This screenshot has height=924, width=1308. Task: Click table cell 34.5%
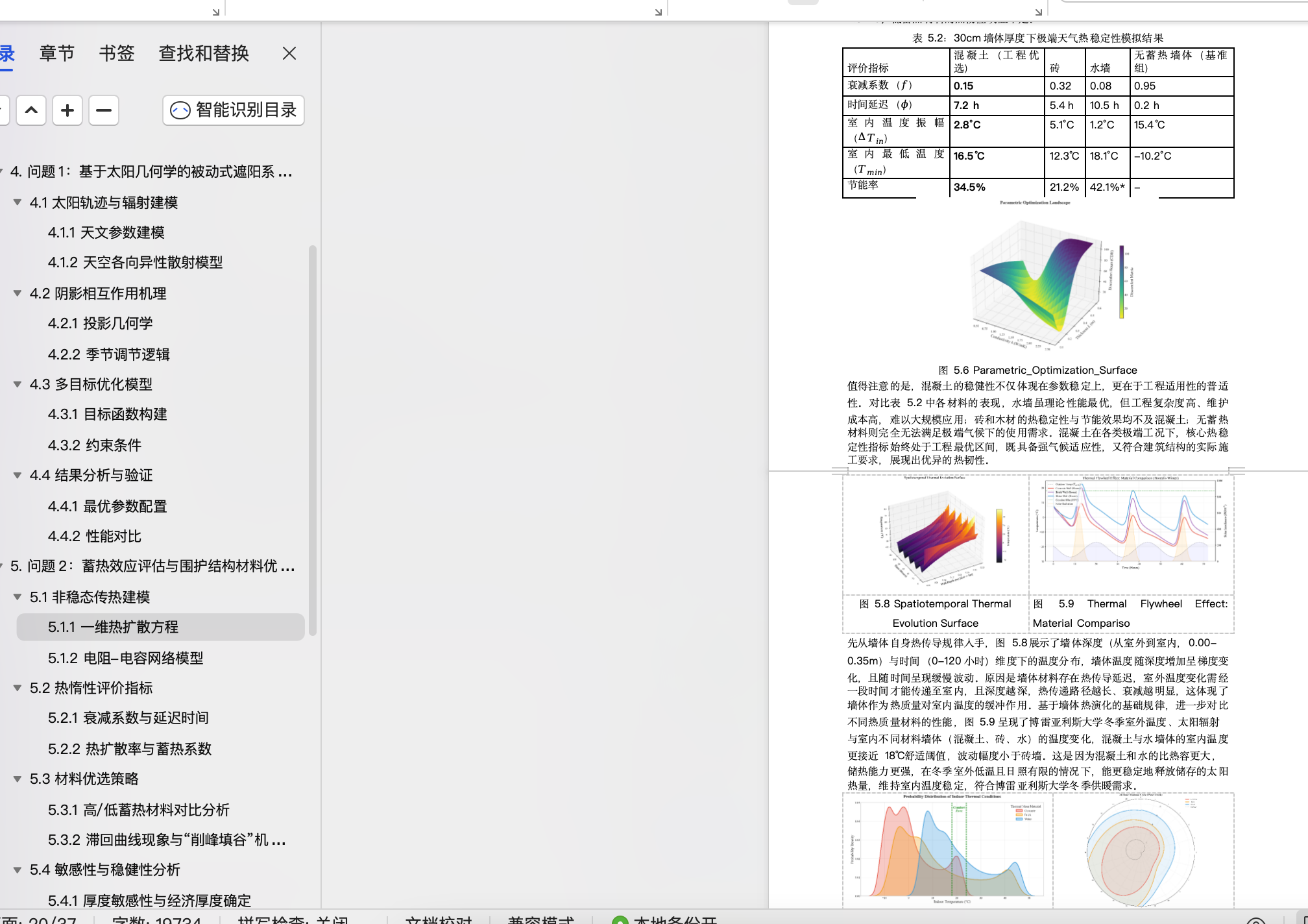click(997, 187)
